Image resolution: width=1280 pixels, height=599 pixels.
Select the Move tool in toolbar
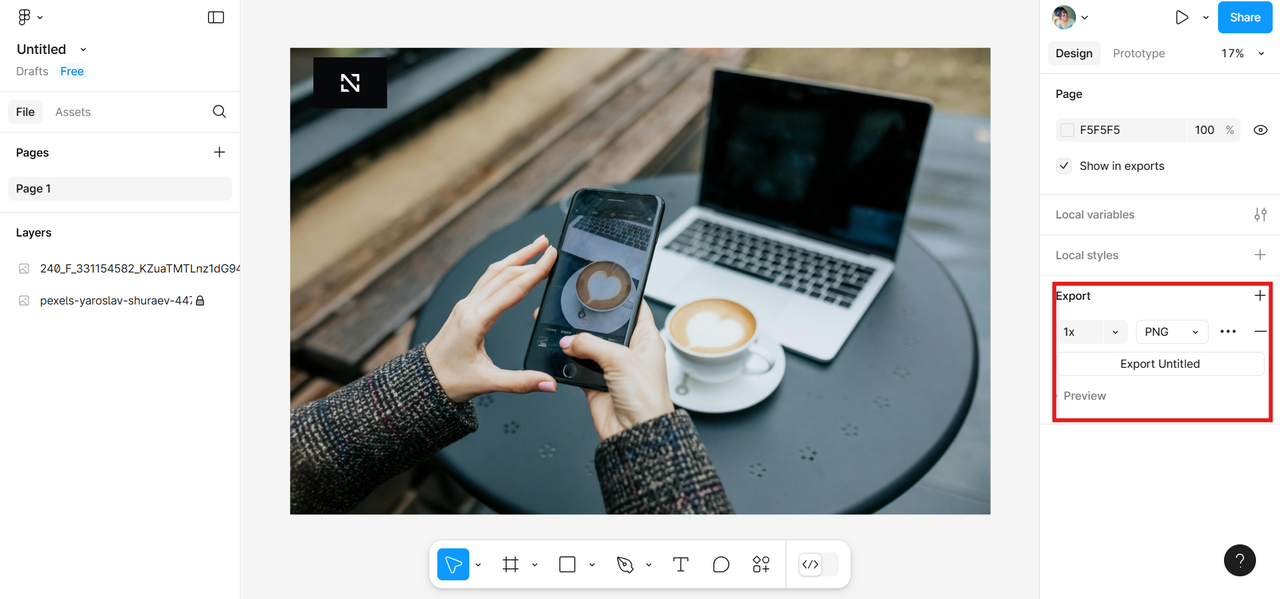tap(453, 565)
